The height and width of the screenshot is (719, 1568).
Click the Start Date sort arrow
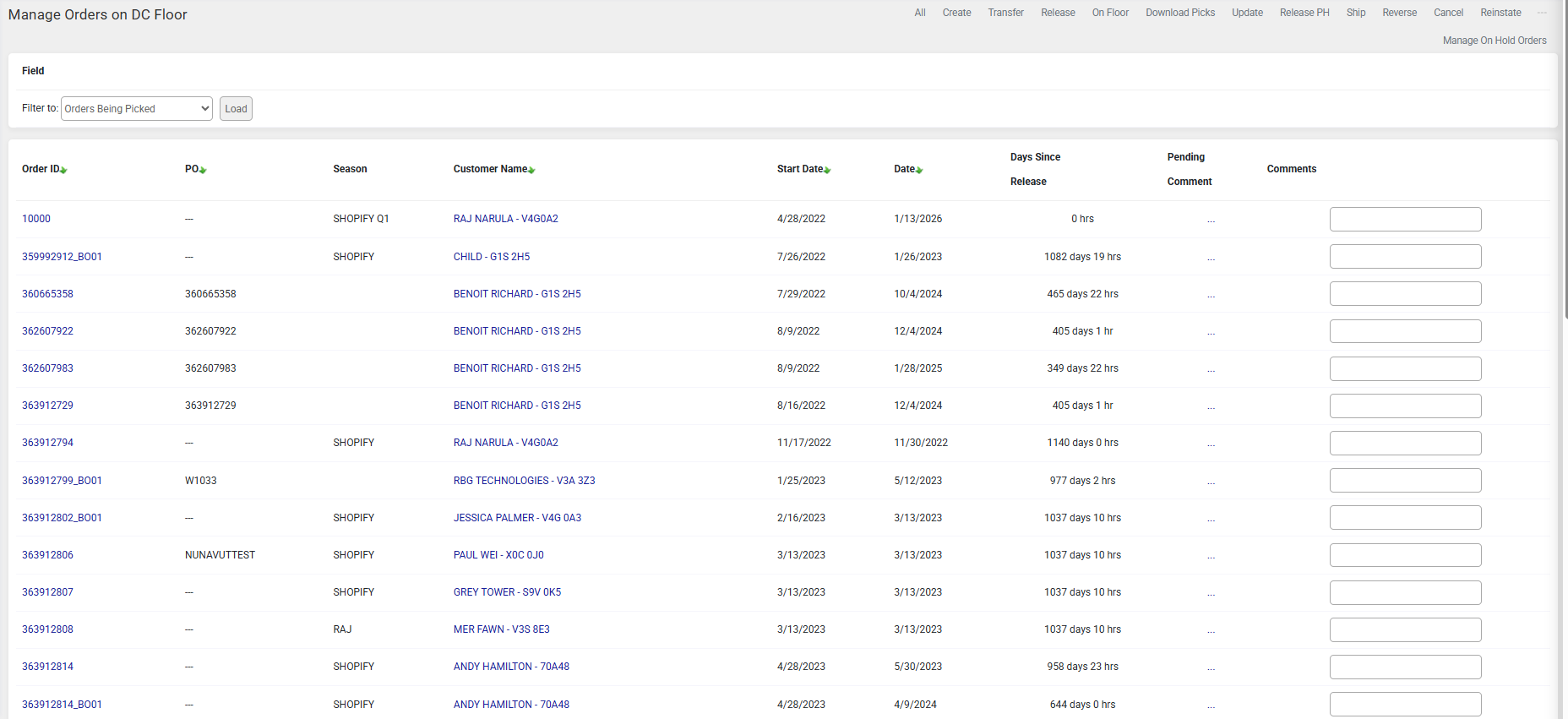click(x=827, y=171)
